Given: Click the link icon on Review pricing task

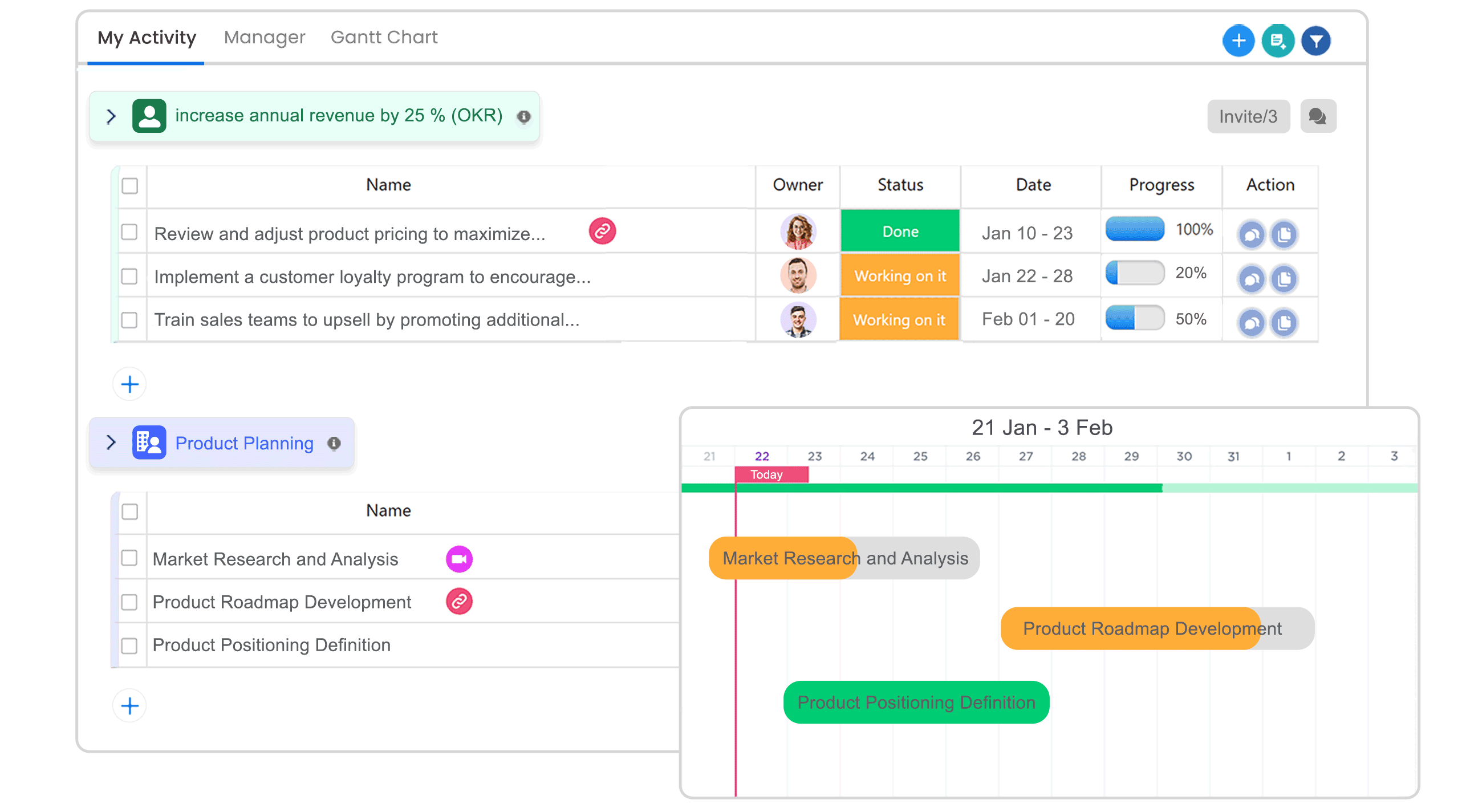Looking at the screenshot, I should (602, 231).
